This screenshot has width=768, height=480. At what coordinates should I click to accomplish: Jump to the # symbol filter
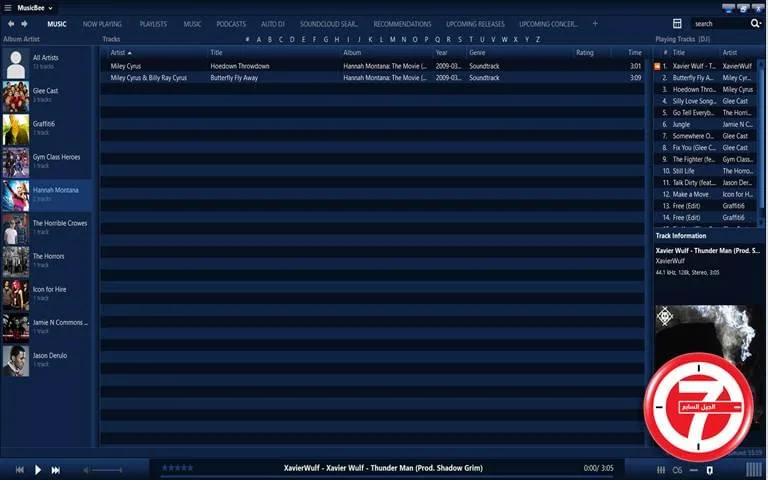pyautogui.click(x=247, y=39)
